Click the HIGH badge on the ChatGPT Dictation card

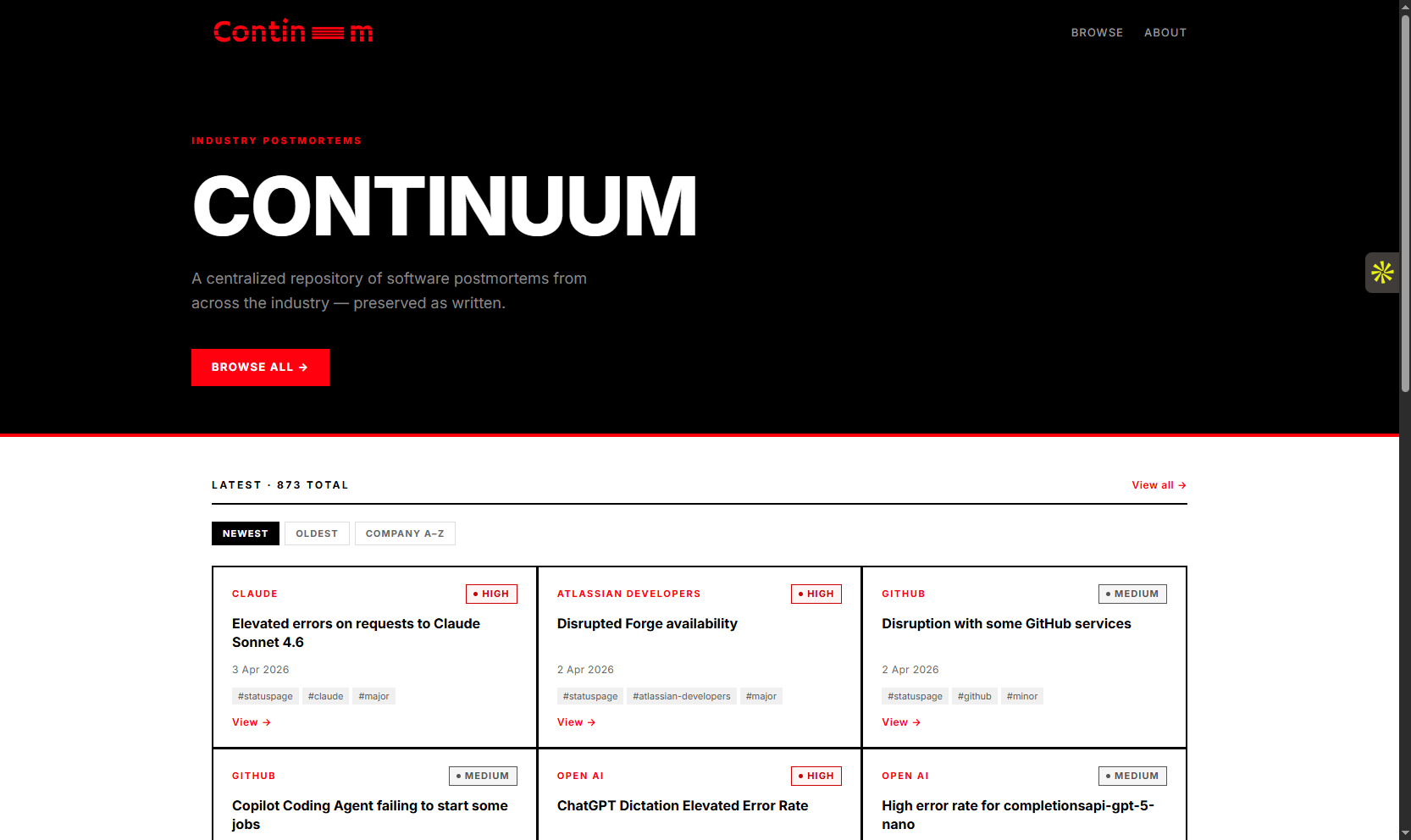tap(816, 776)
